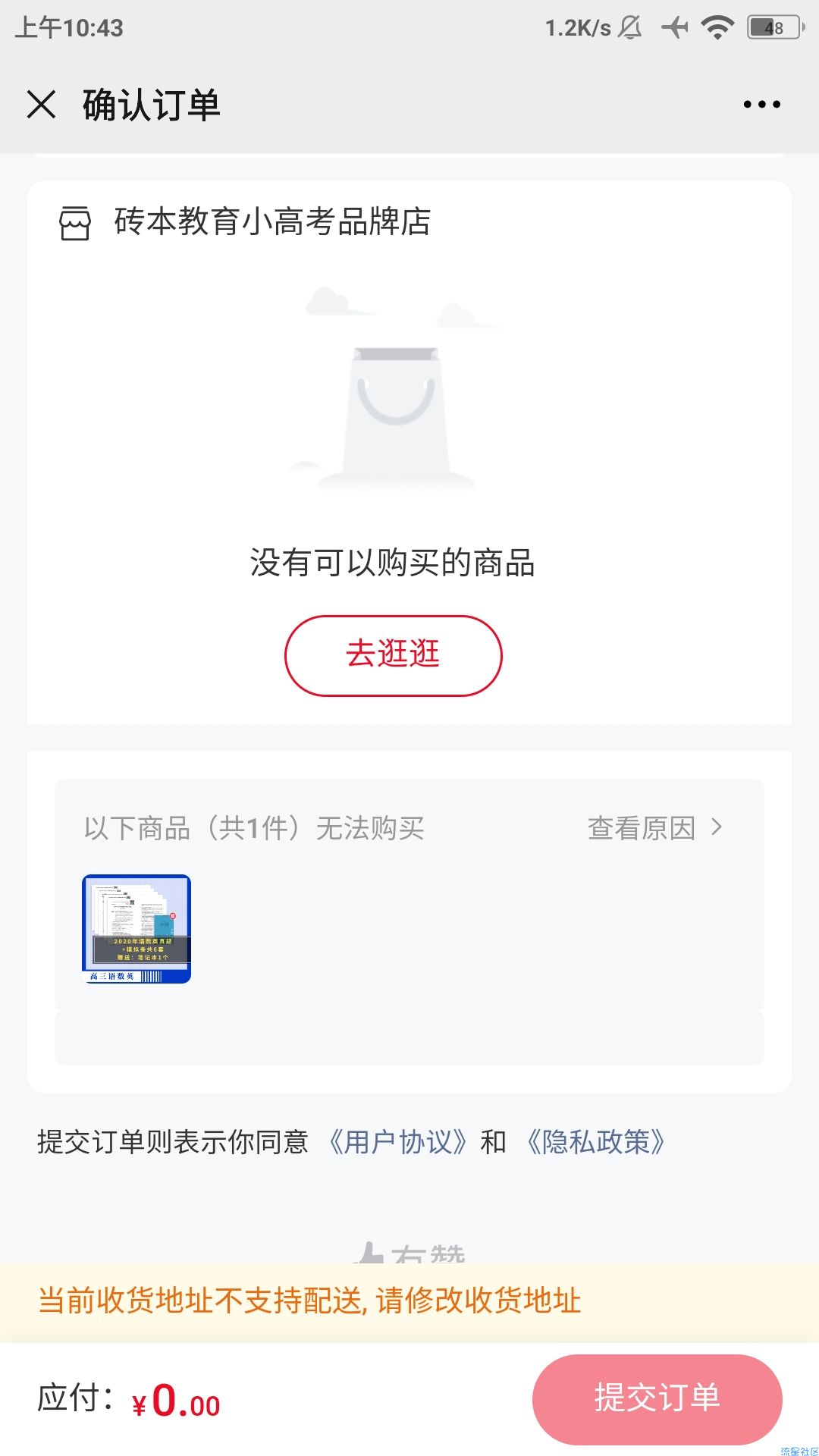Open the 《隐私政策》 link
Viewport: 819px width, 1456px height.
[x=596, y=1141]
